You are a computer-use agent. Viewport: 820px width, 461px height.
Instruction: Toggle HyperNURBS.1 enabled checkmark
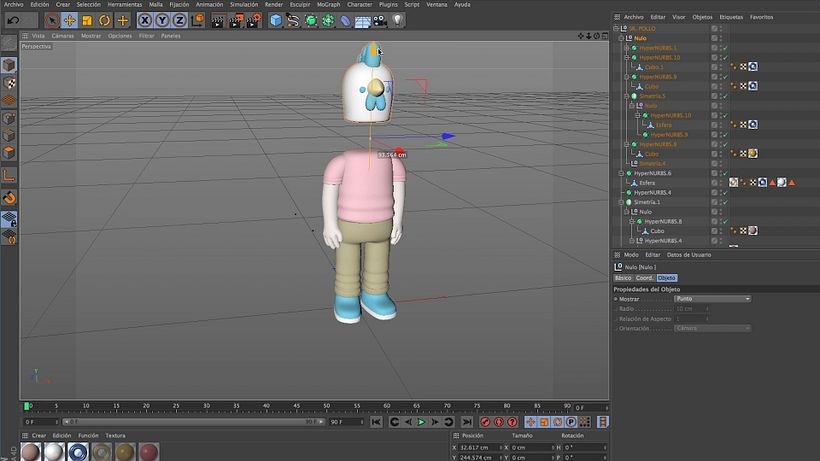point(726,48)
